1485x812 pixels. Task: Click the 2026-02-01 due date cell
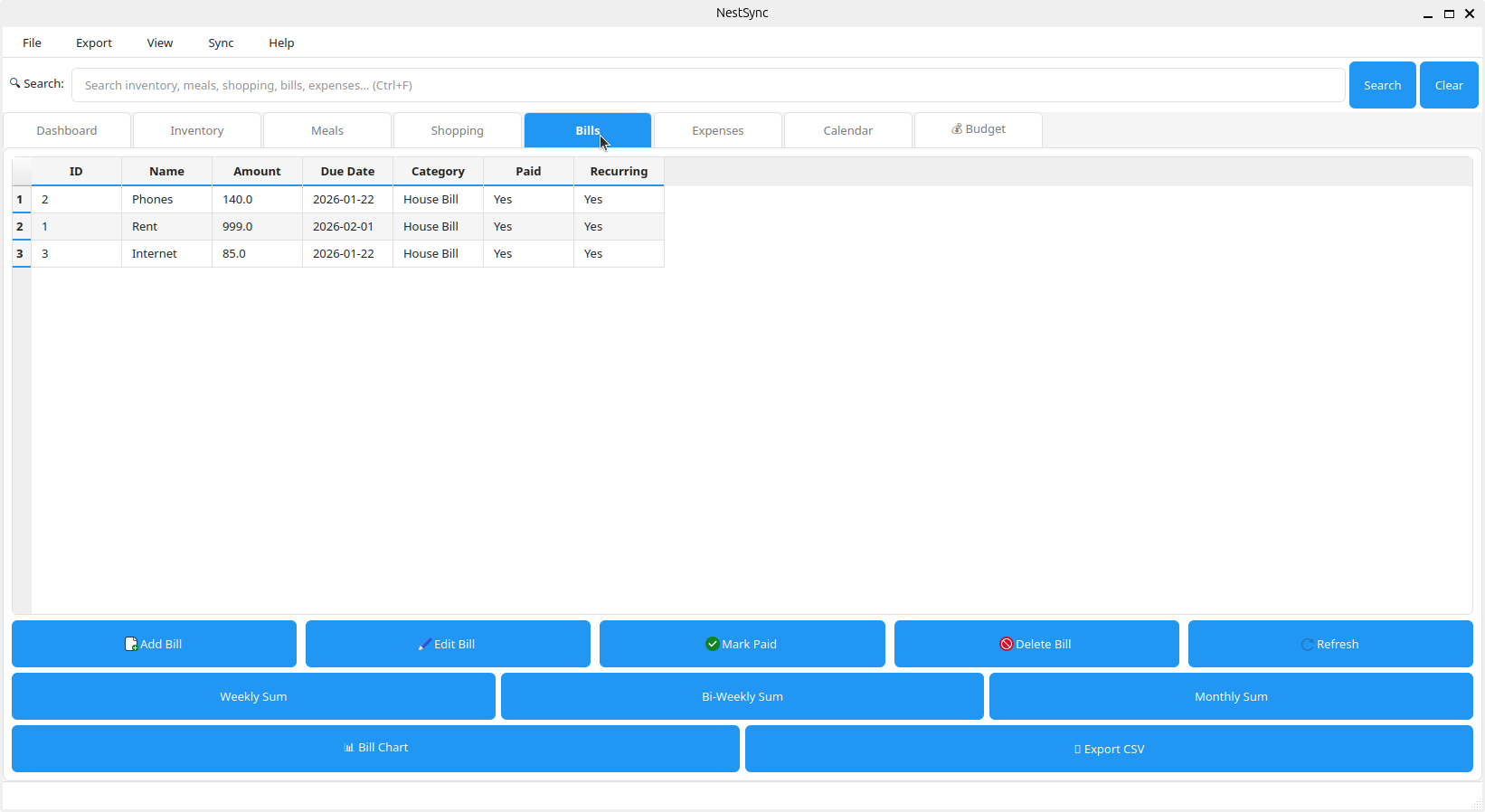click(x=347, y=226)
